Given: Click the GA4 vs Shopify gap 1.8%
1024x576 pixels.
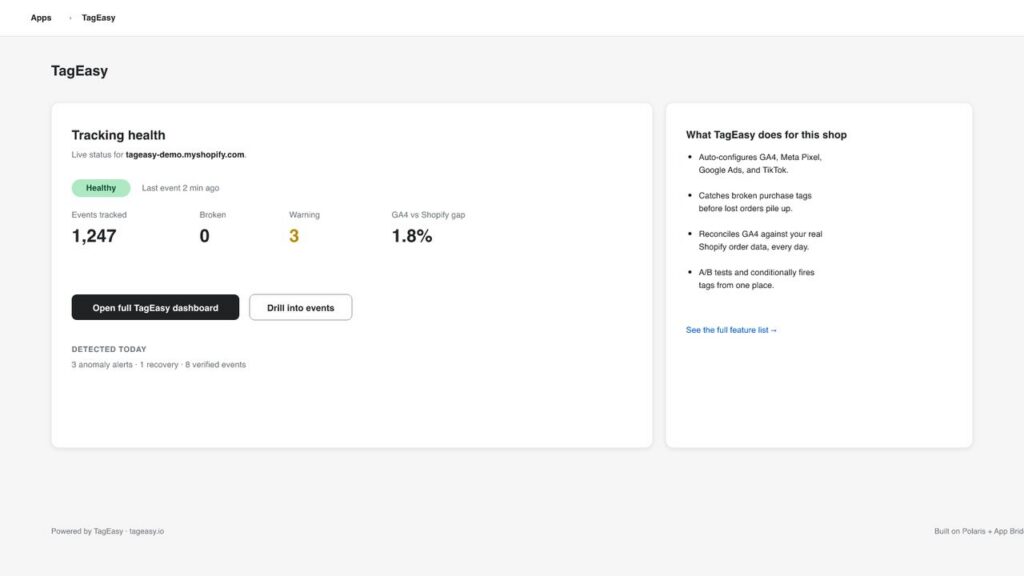Looking at the screenshot, I should click(411, 236).
